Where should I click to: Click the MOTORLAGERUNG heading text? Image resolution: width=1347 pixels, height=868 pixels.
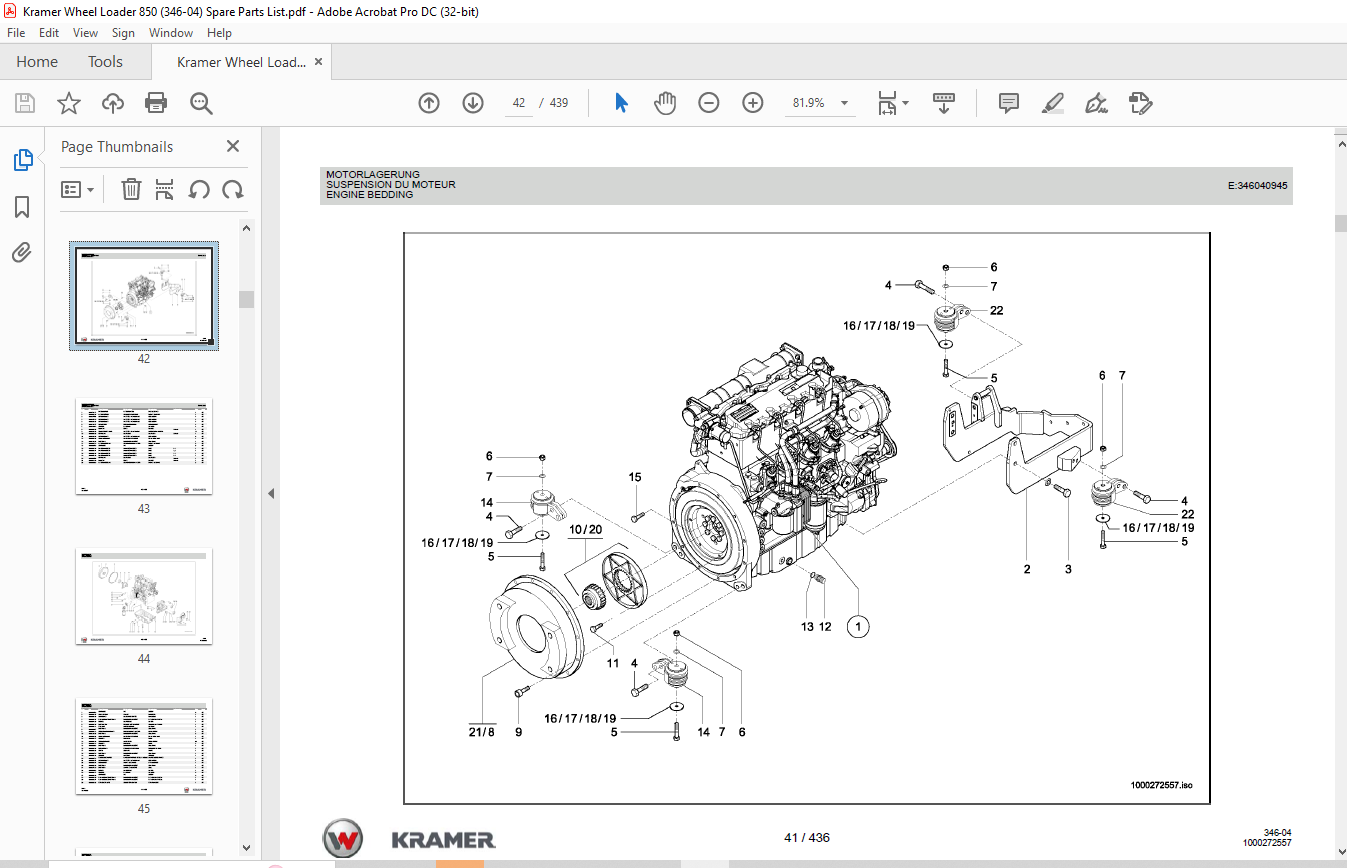(x=373, y=174)
